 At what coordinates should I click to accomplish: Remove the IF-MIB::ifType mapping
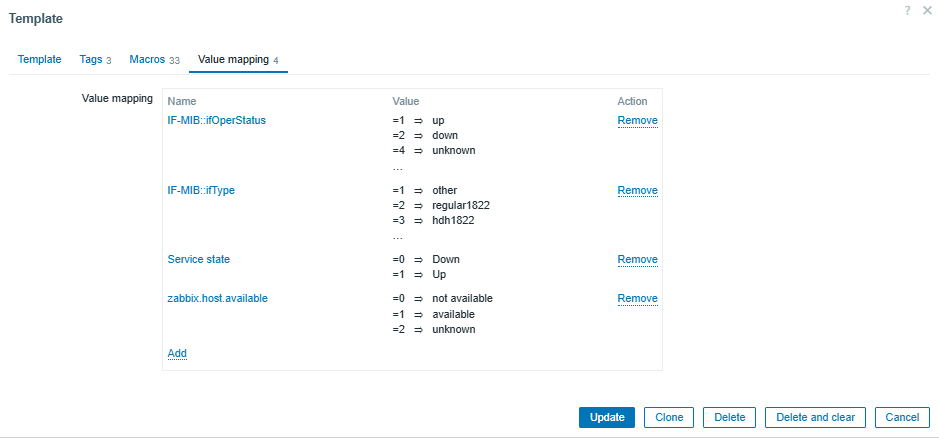(638, 191)
